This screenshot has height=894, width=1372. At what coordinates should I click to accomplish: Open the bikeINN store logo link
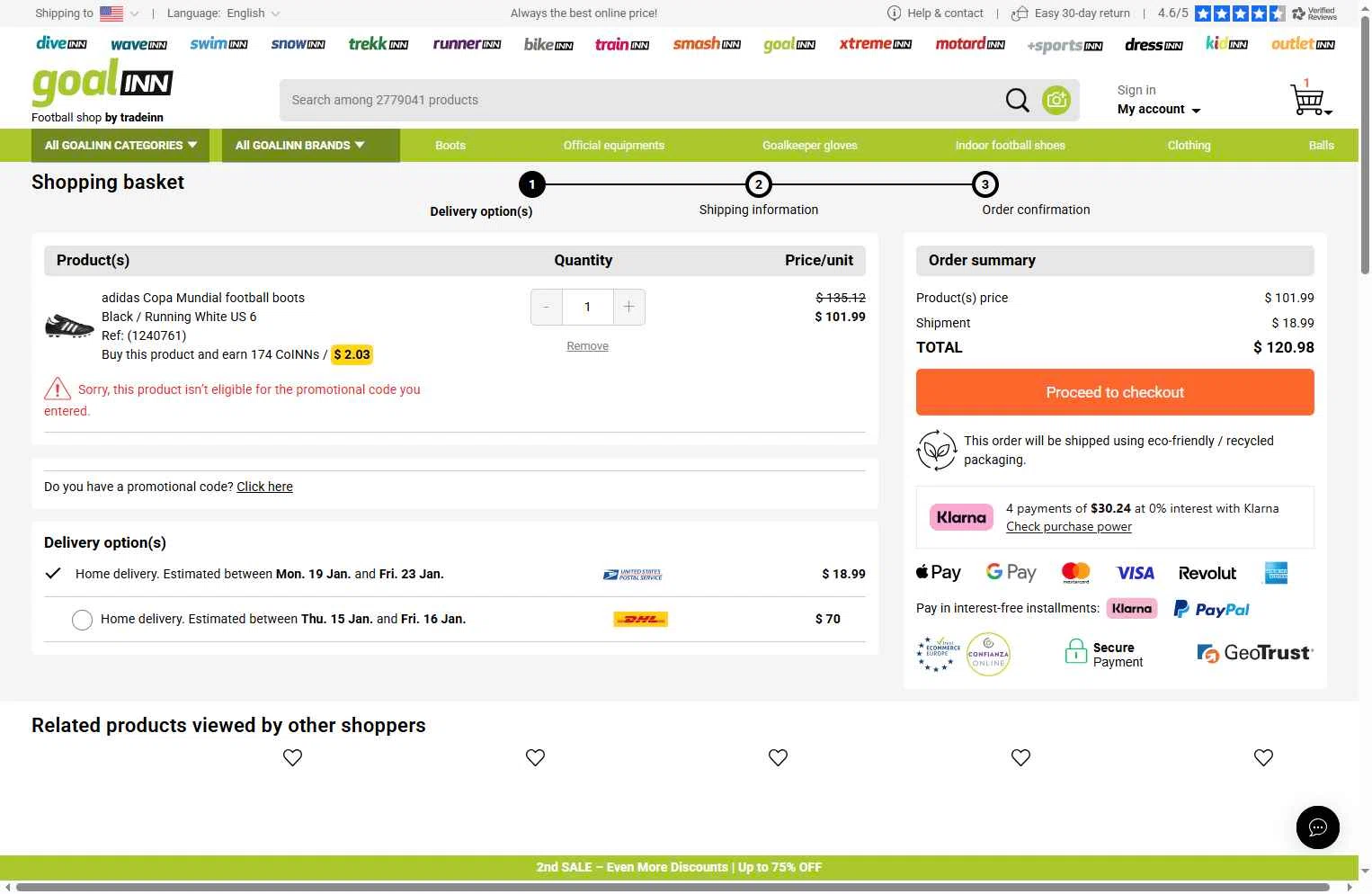coord(548,44)
